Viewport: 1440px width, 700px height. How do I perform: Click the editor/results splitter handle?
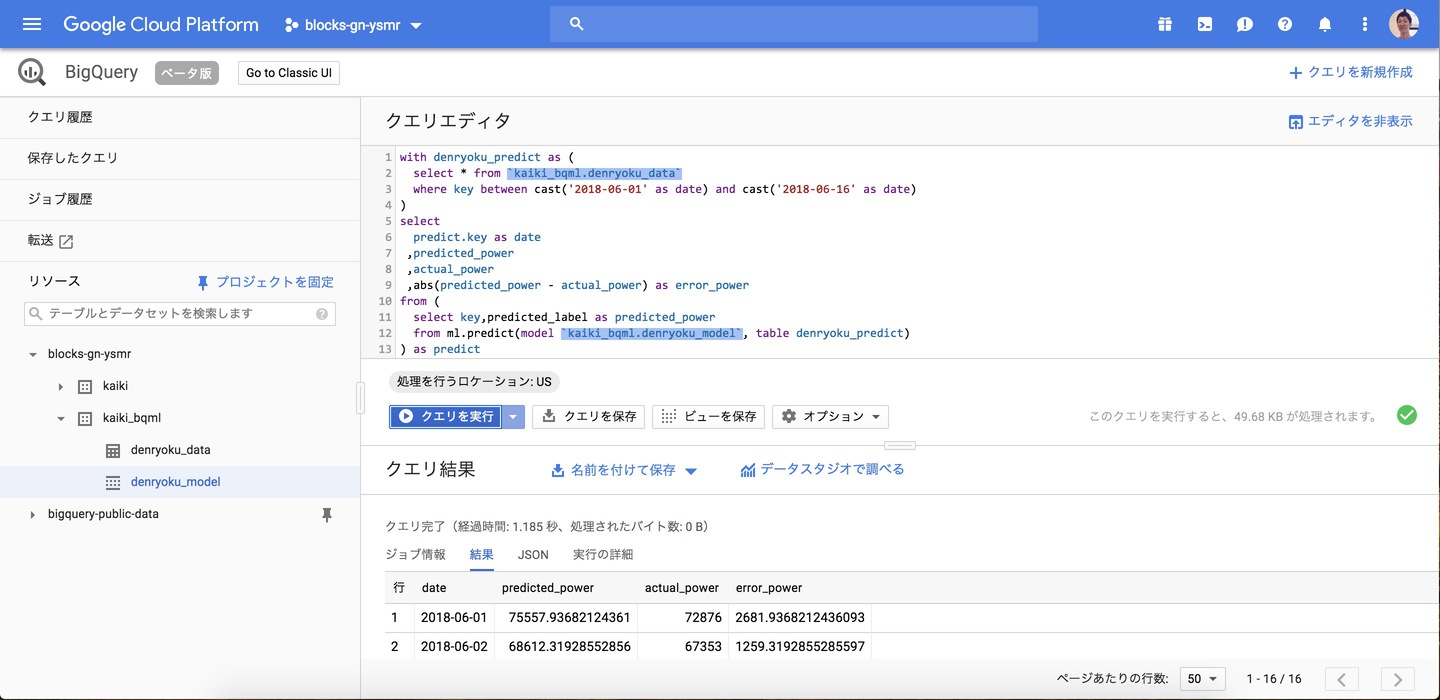(900, 445)
